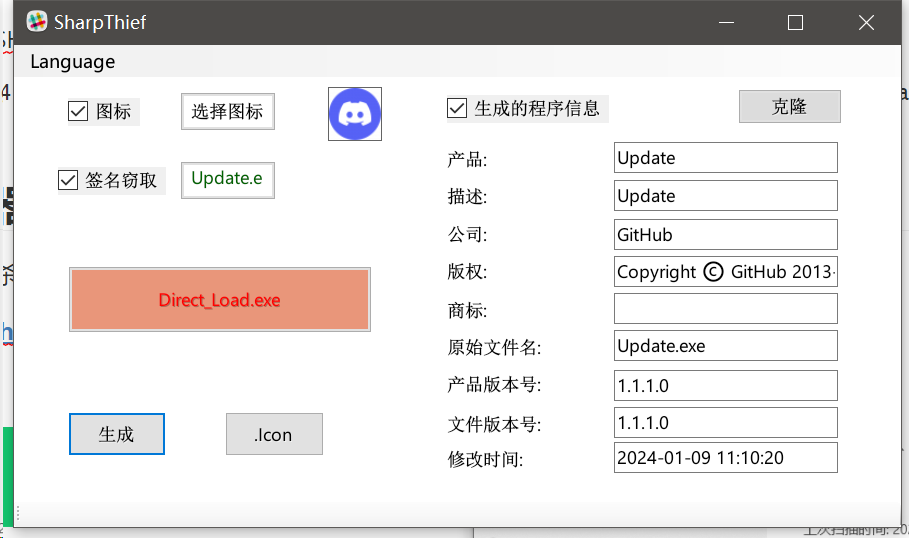This screenshot has width=909, height=538.
Task: Maximize the SharpThief window
Action: (795, 22)
